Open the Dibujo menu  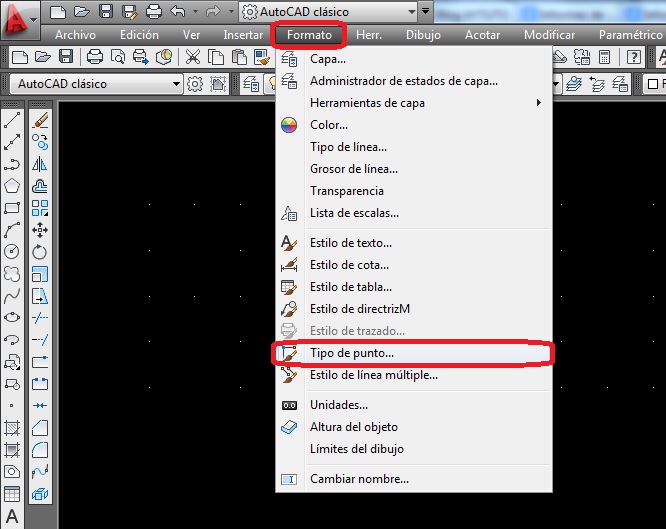pos(423,35)
